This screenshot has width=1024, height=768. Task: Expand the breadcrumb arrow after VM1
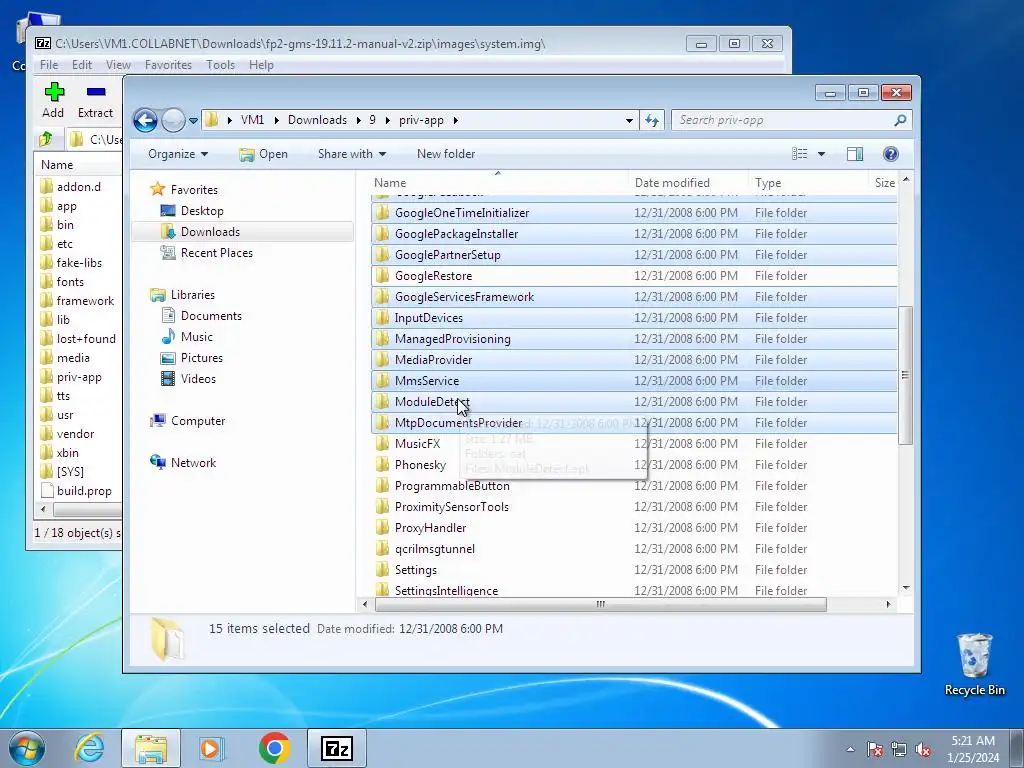(x=276, y=120)
